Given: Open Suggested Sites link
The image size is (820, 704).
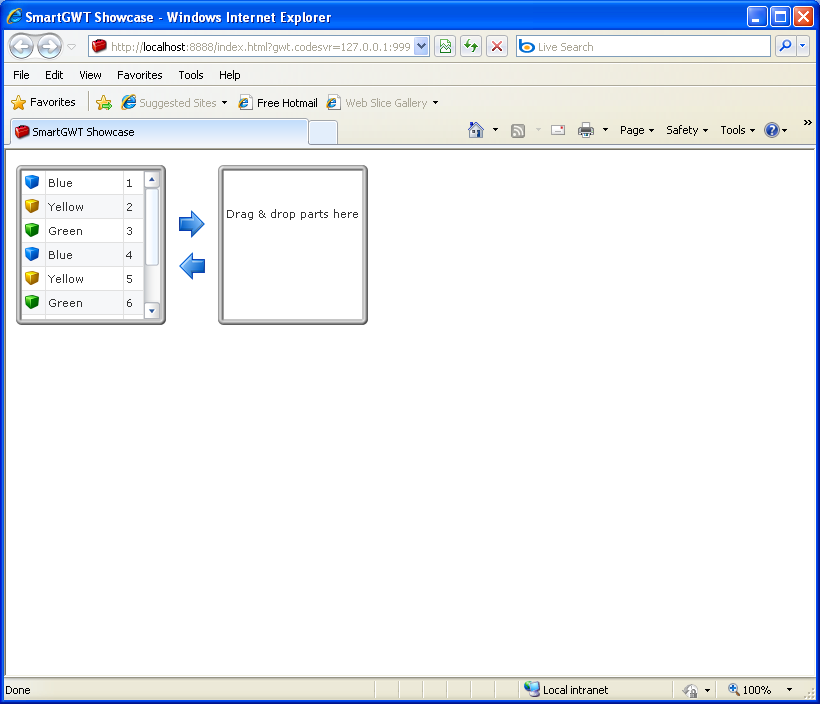Looking at the screenshot, I should click(x=174, y=103).
